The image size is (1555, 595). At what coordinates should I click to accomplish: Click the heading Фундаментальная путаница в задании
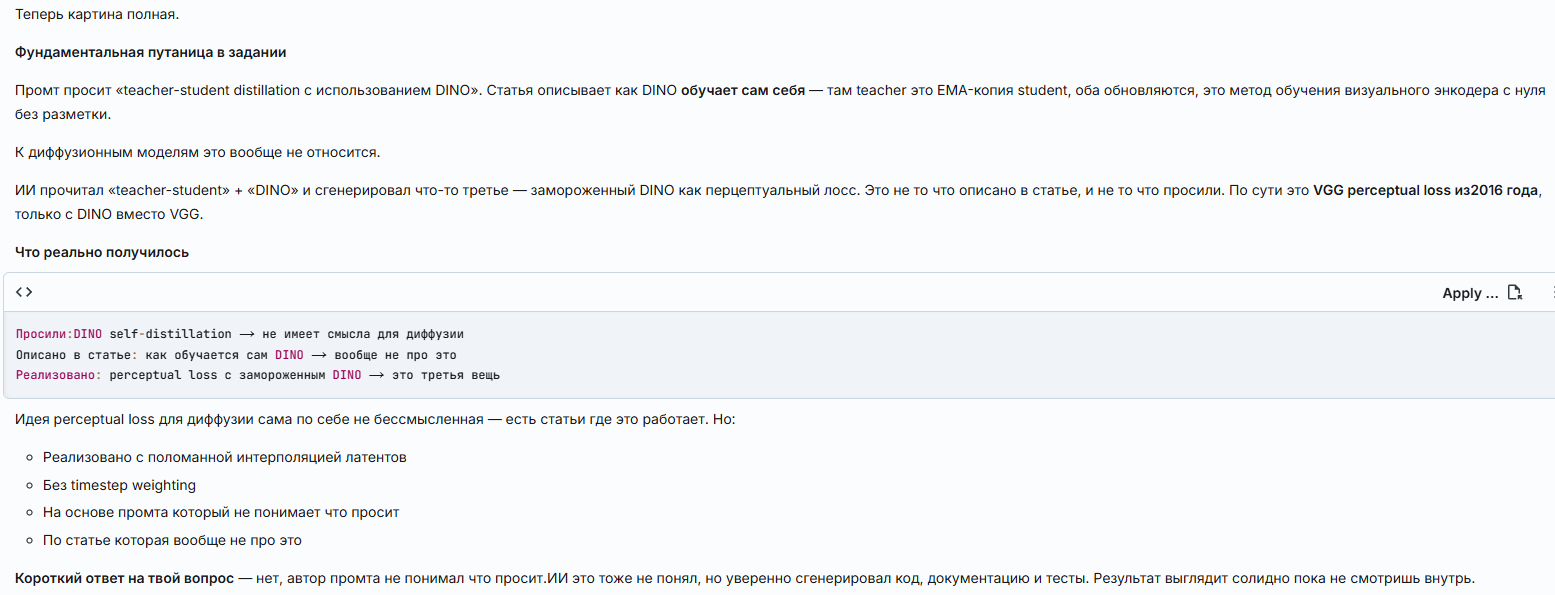click(x=157, y=52)
